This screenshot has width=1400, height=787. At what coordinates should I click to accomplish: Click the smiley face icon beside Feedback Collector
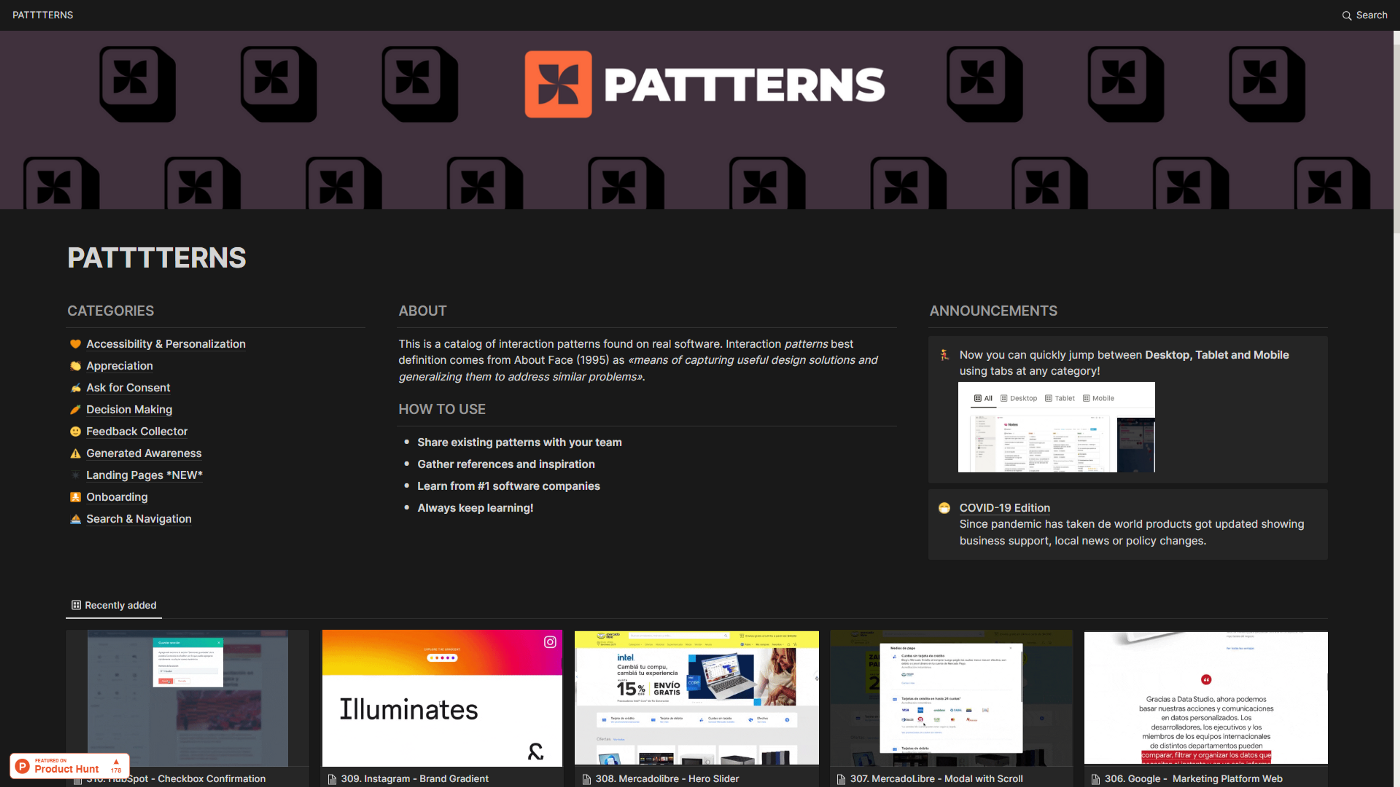point(75,432)
